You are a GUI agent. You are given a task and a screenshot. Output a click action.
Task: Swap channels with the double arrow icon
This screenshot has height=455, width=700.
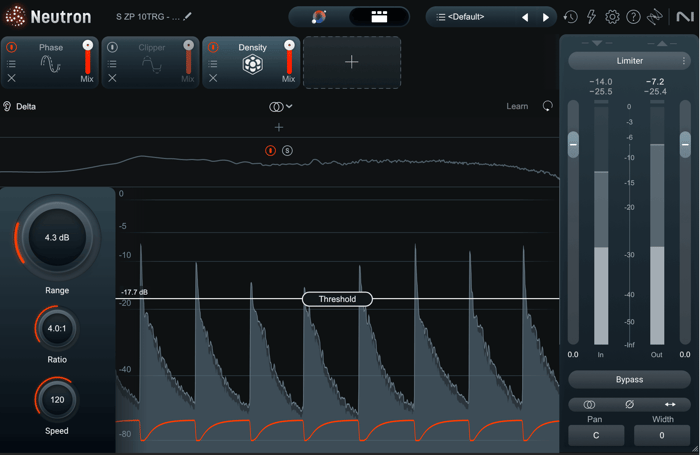click(x=670, y=405)
